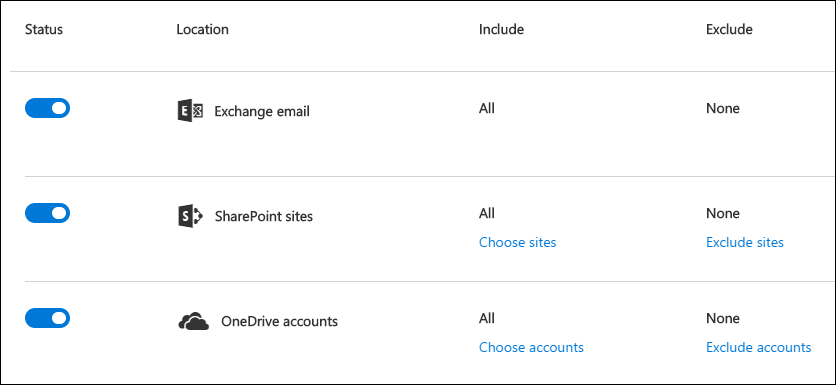Click the Exclude column header
Image resolution: width=836 pixels, height=385 pixels.
point(729,29)
